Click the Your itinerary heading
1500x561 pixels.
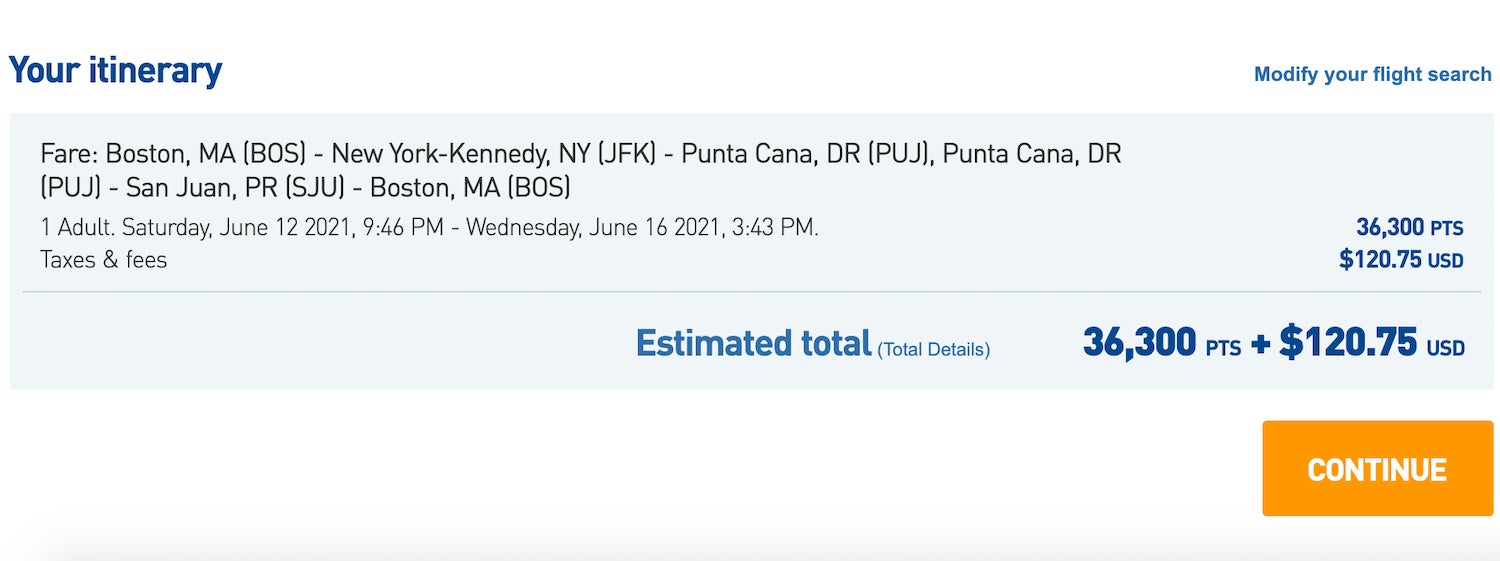[115, 71]
